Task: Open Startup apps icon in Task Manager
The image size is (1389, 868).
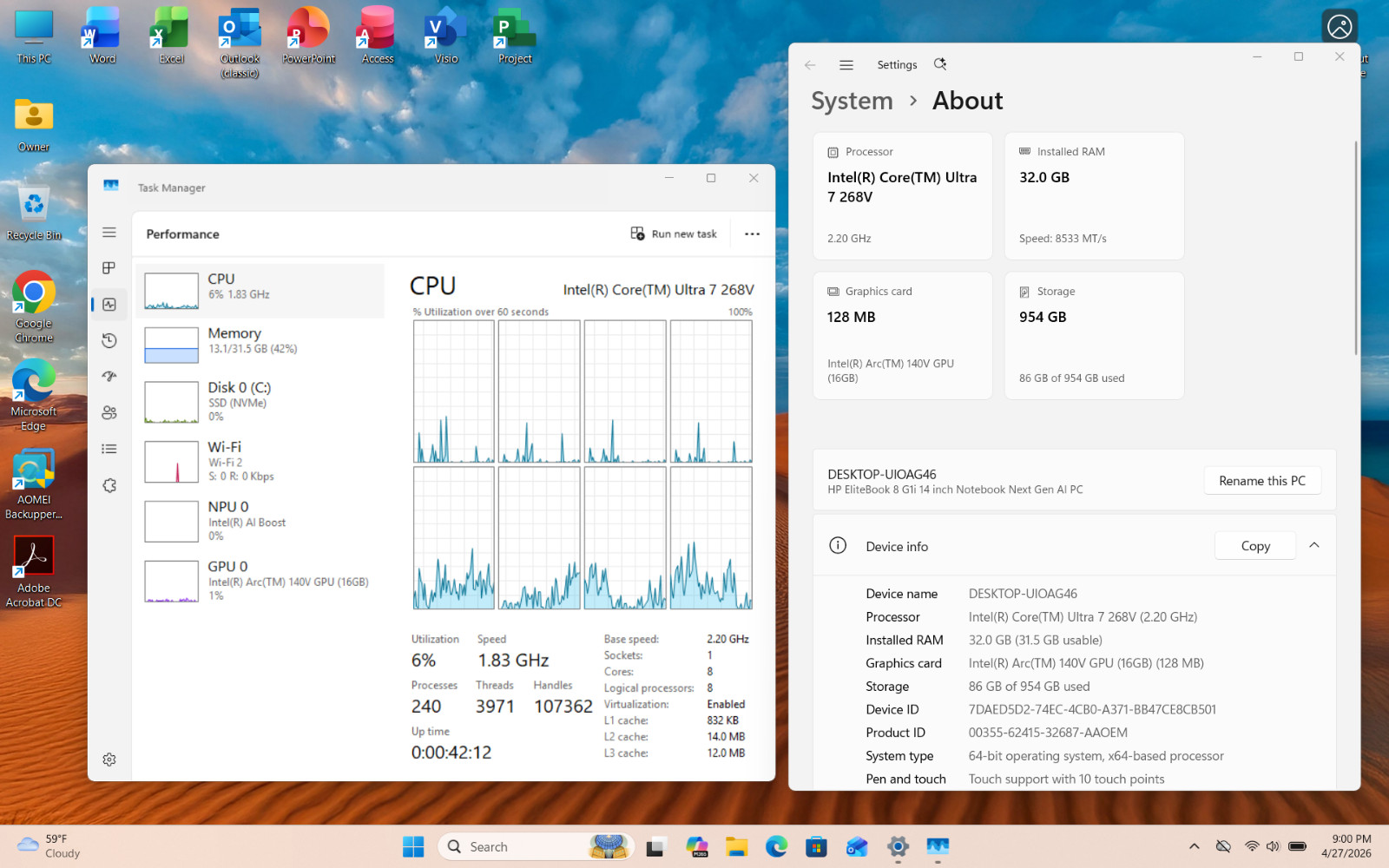Action: [109, 377]
